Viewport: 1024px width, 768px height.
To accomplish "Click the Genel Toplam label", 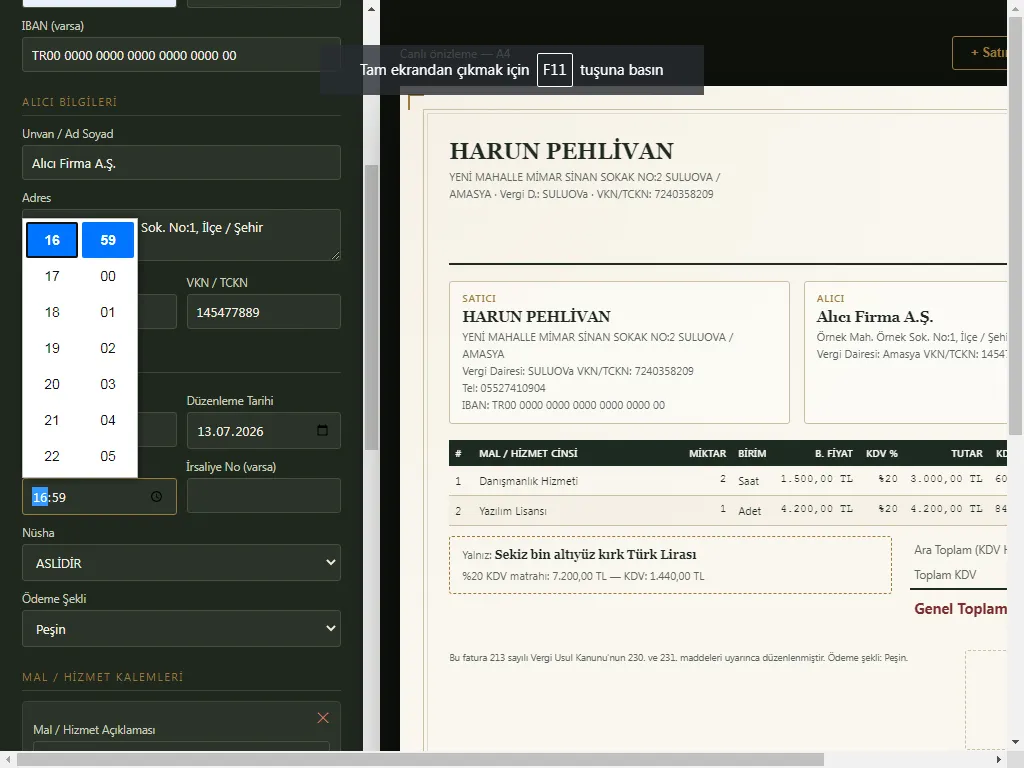I will (960, 609).
